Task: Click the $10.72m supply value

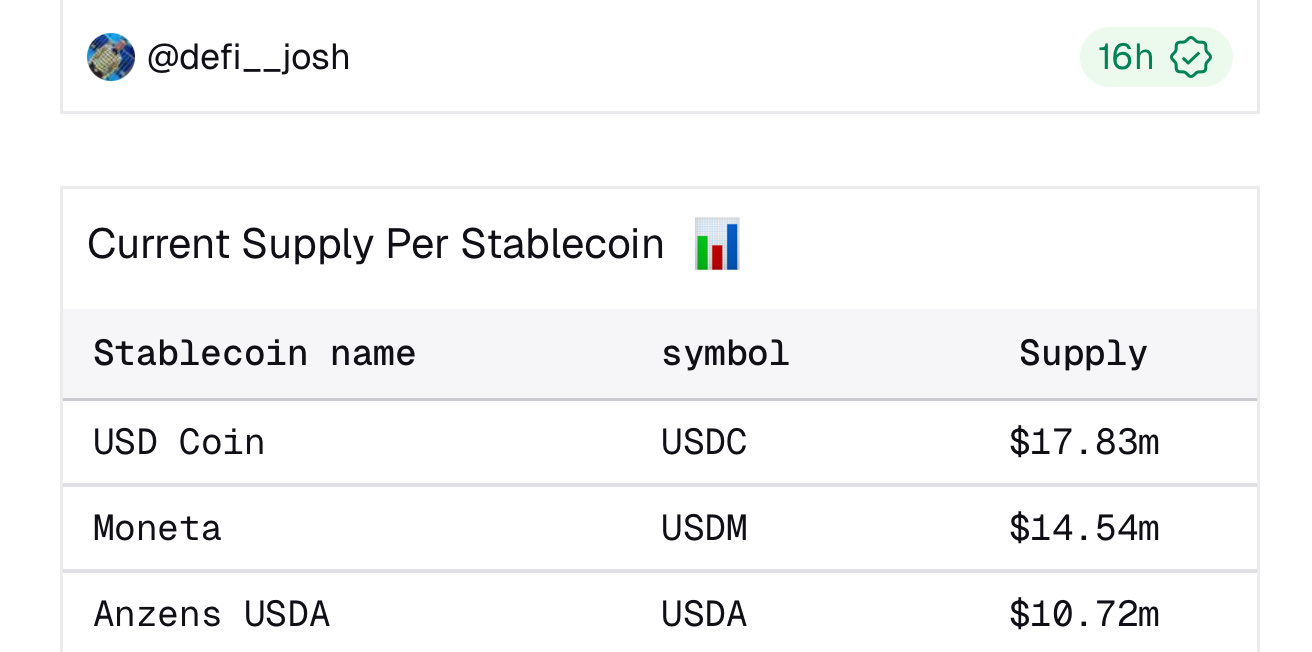Action: point(1083,614)
